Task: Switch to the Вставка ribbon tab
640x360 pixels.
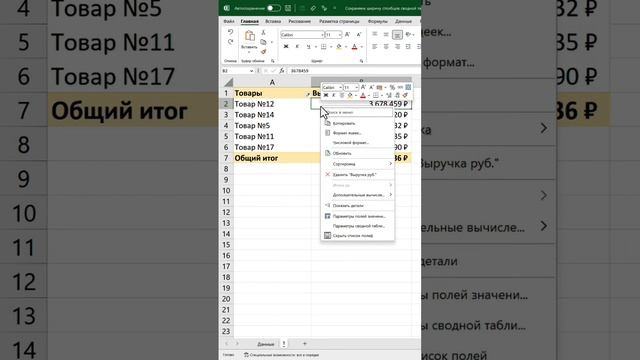Action: coord(273,21)
